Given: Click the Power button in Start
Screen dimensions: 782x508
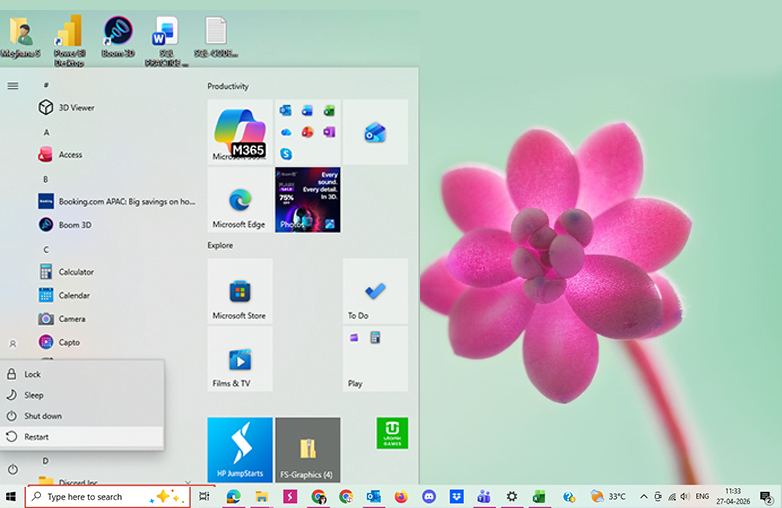Looking at the screenshot, I should (13, 469).
